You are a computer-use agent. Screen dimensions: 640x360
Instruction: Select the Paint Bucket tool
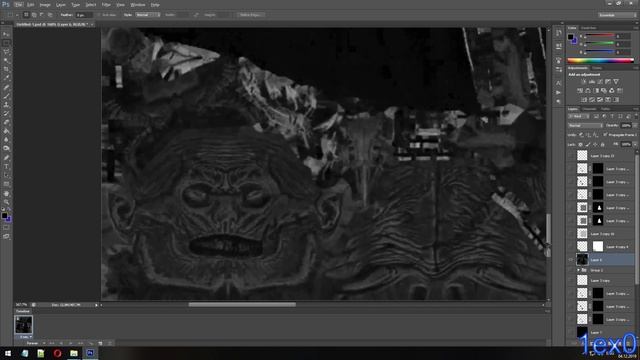point(6,131)
